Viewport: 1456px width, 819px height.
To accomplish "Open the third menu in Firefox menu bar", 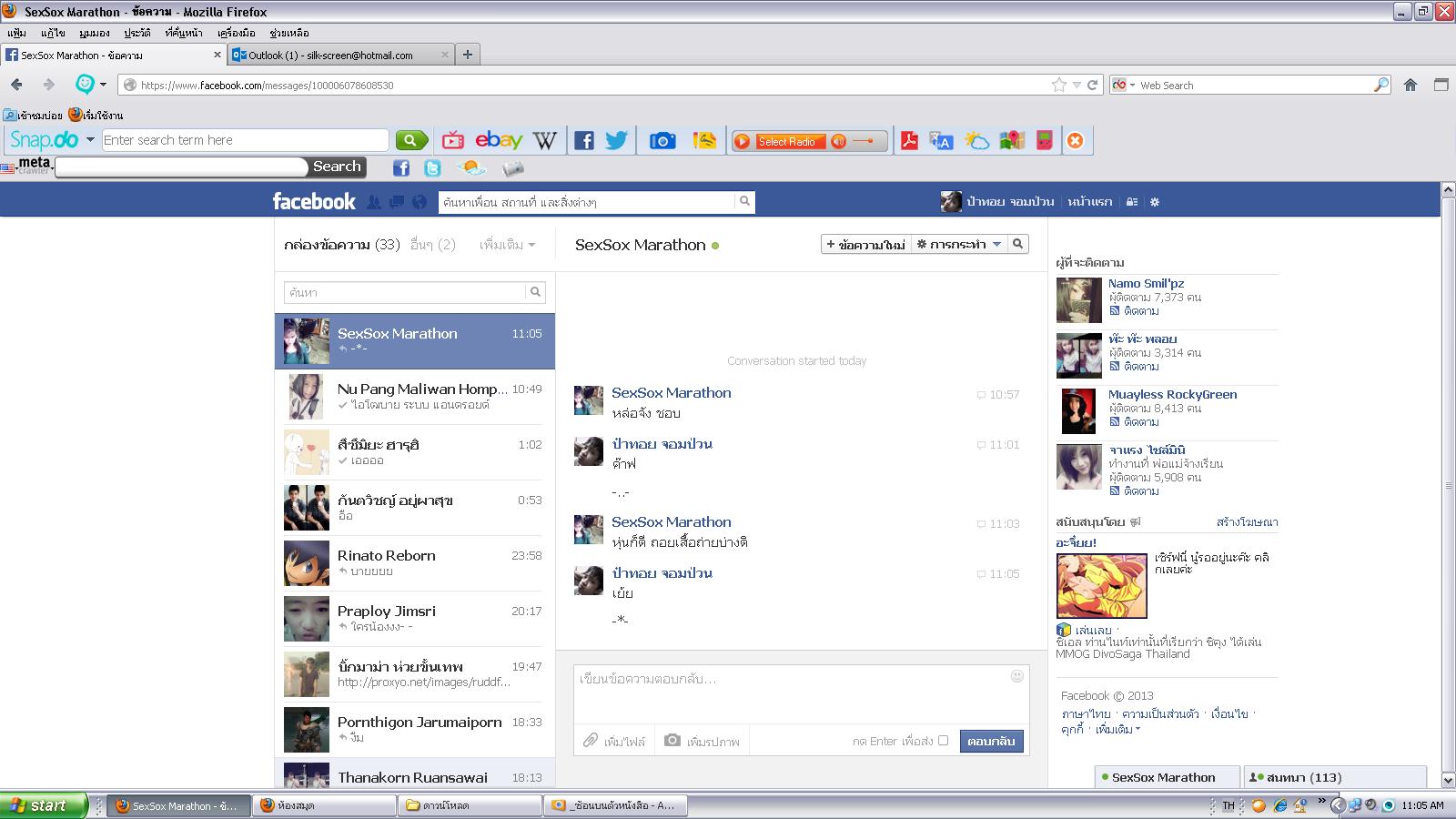I will 95,33.
